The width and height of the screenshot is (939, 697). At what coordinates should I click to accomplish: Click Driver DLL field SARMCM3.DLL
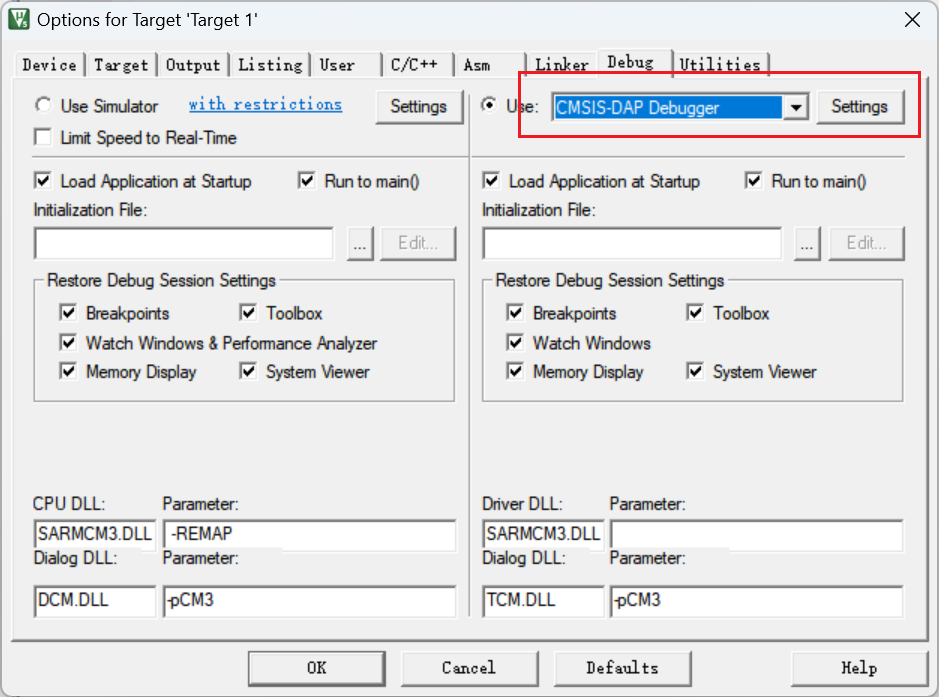click(x=543, y=534)
